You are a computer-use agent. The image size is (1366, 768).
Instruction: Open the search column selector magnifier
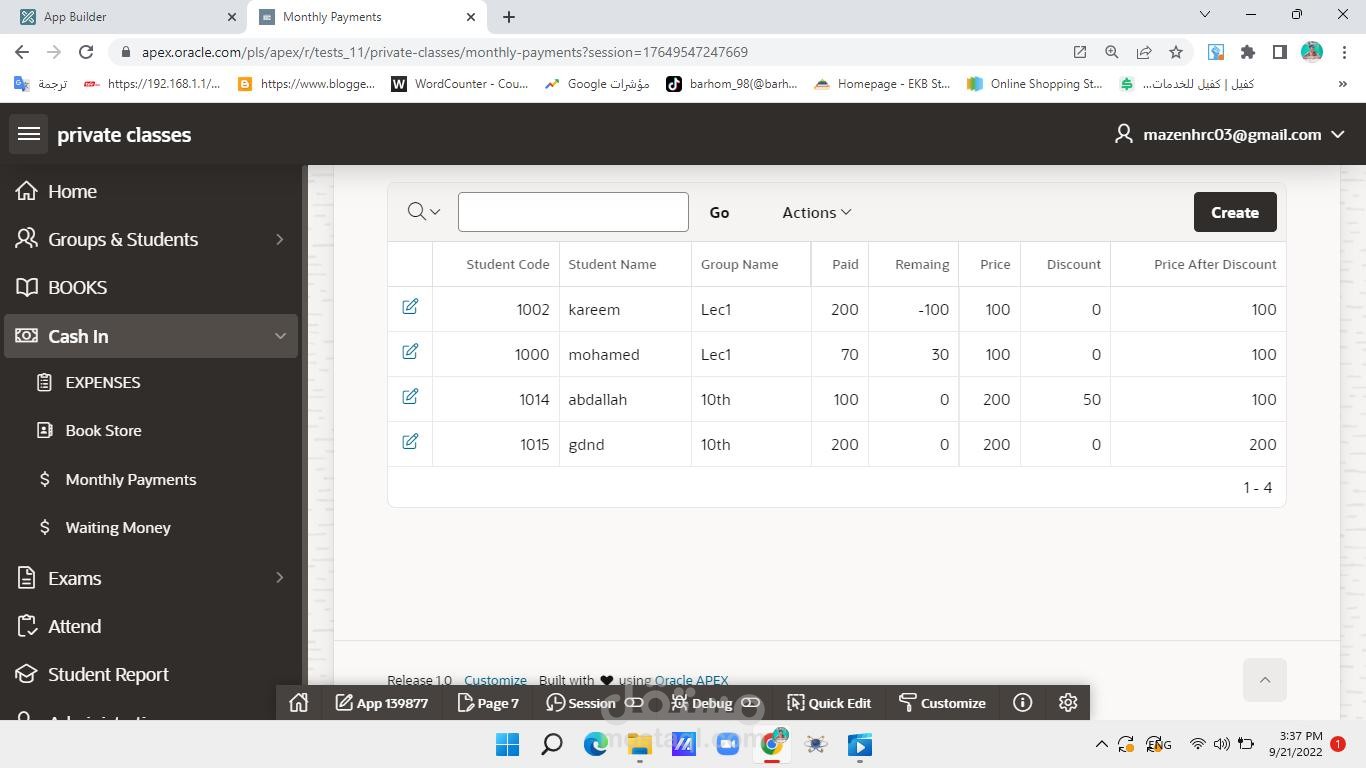tap(424, 212)
